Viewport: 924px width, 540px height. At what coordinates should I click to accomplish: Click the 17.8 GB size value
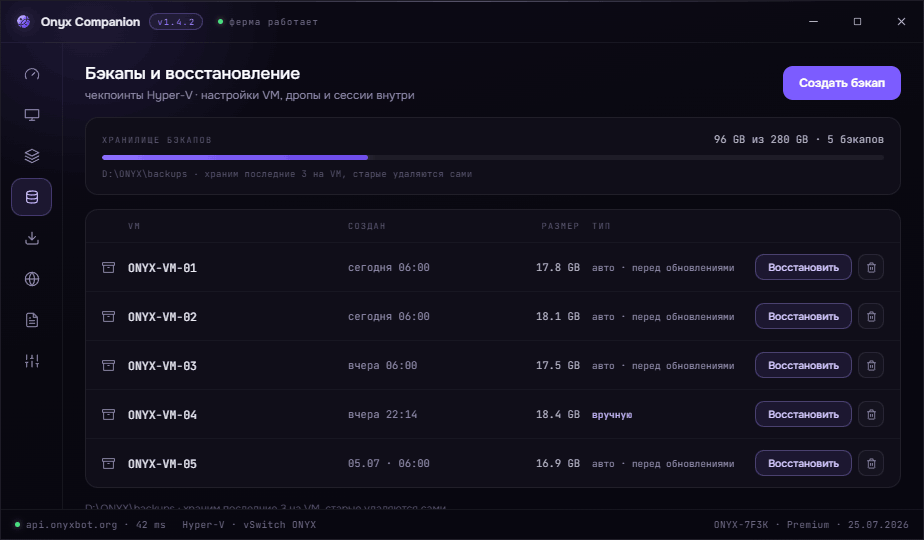tap(557, 268)
